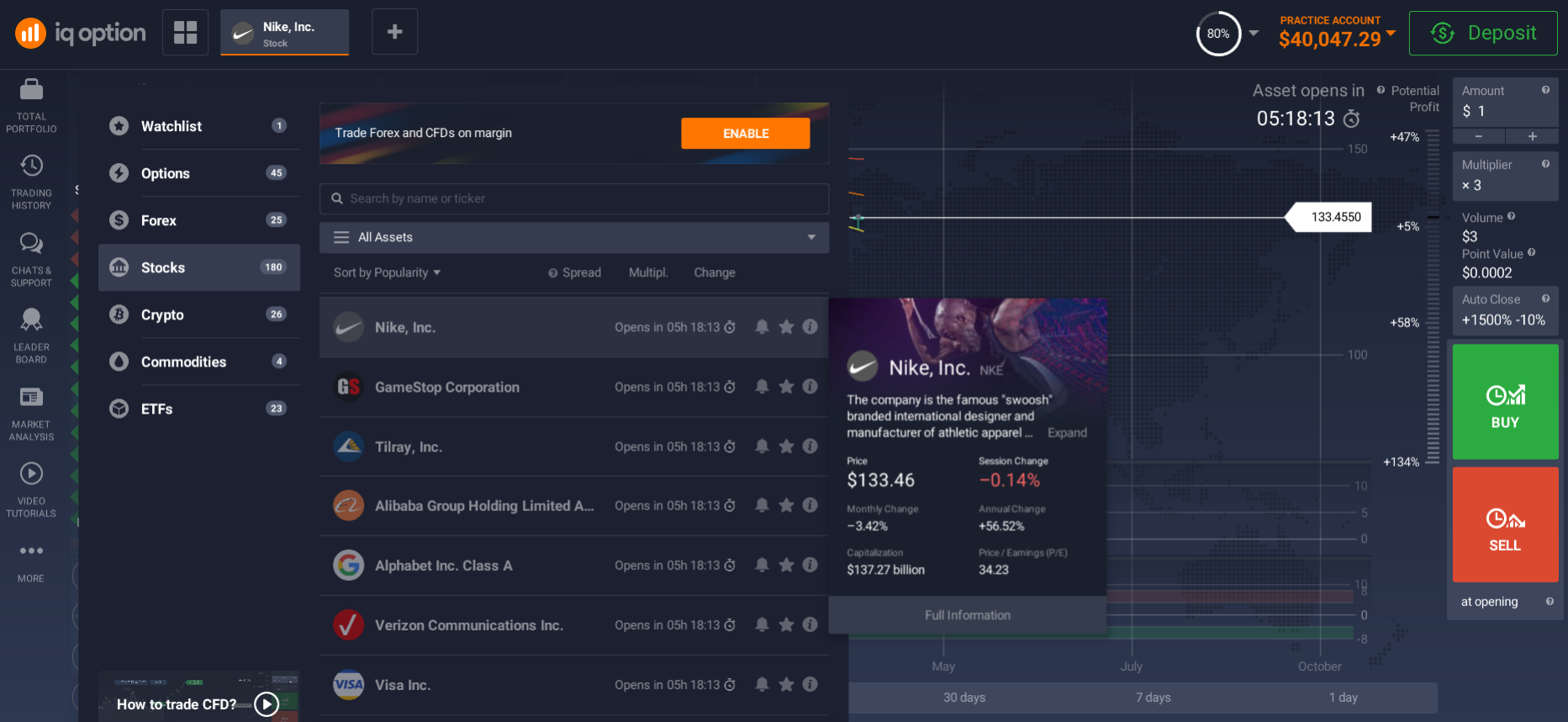The height and width of the screenshot is (722, 1568).
Task: Open the Options category
Action: coord(199,173)
